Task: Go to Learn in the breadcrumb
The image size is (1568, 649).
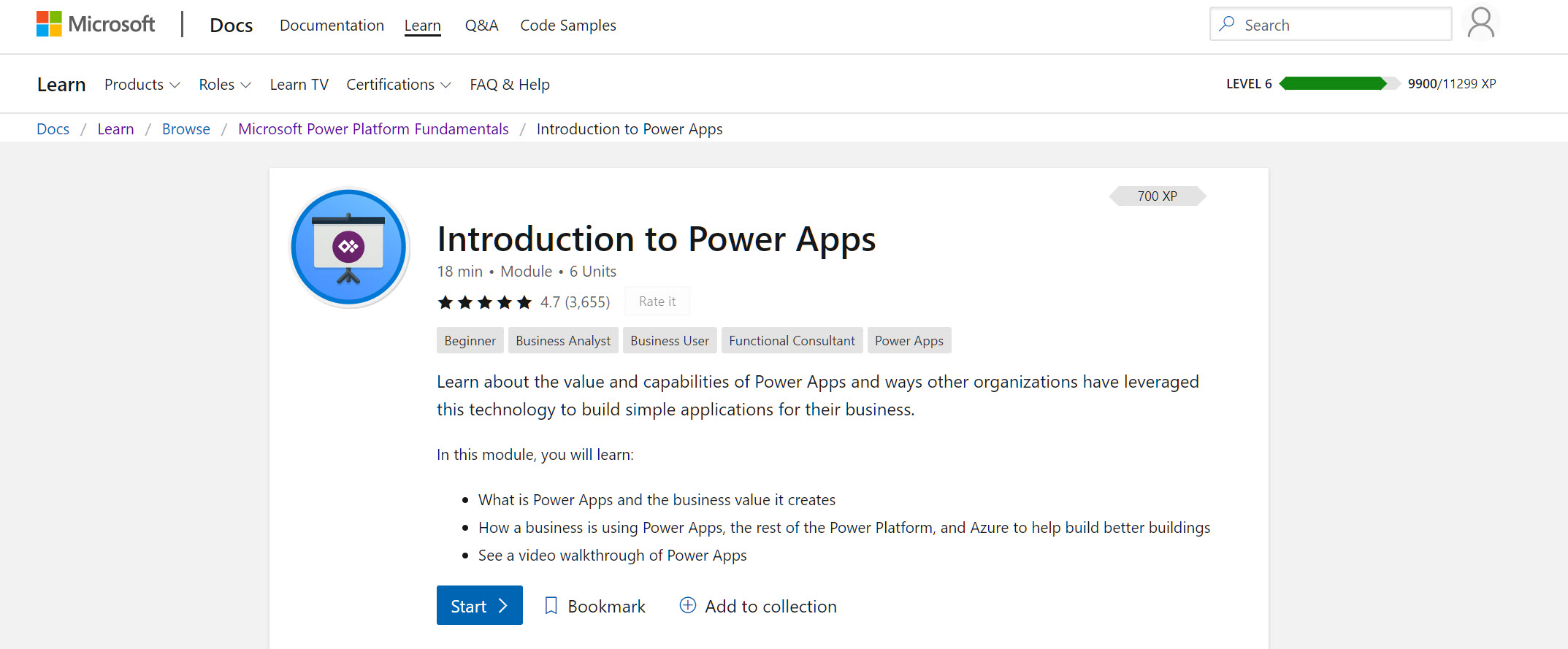Action: pos(116,129)
